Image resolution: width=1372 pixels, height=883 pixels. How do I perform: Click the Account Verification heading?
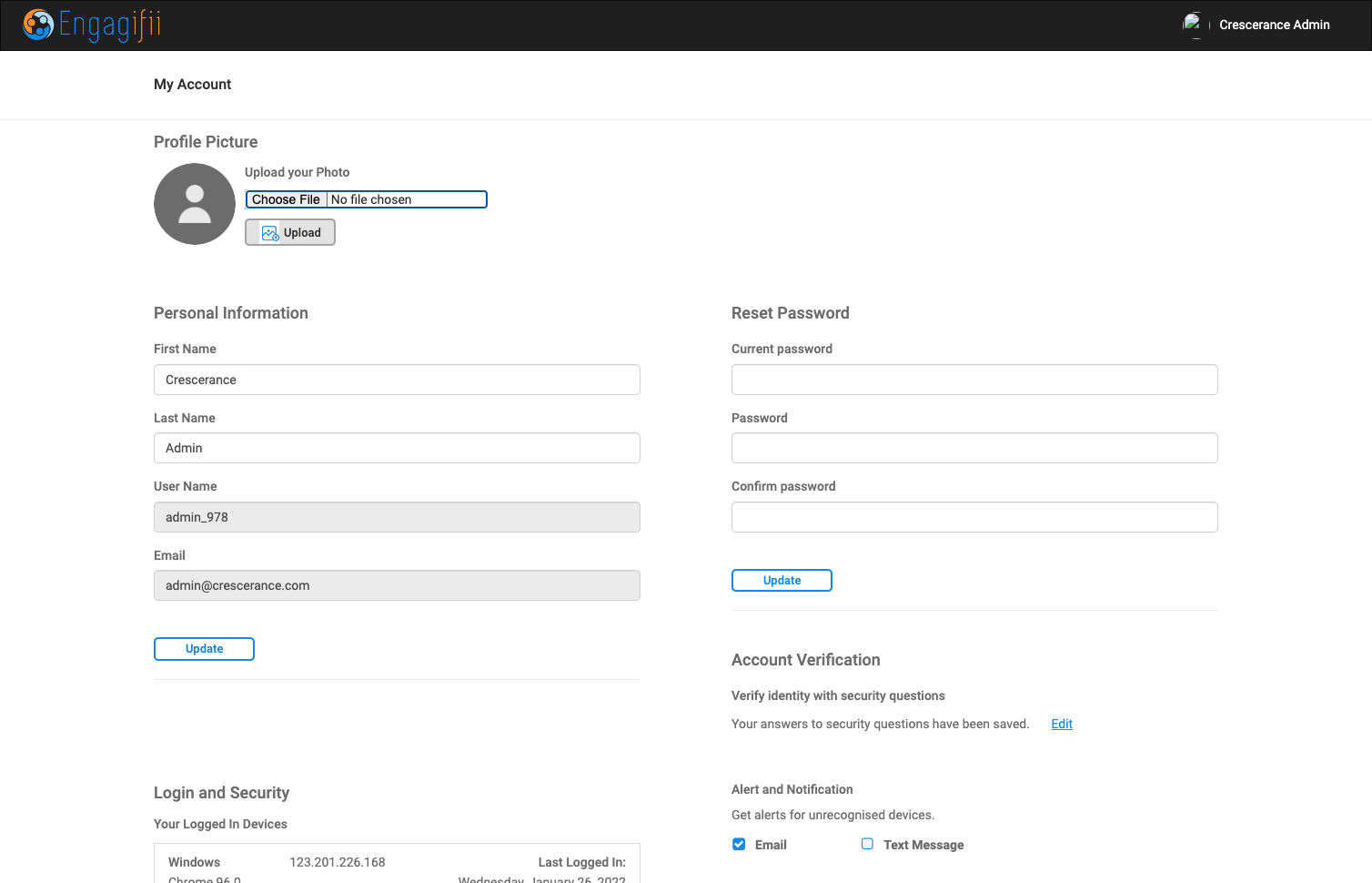click(x=806, y=660)
